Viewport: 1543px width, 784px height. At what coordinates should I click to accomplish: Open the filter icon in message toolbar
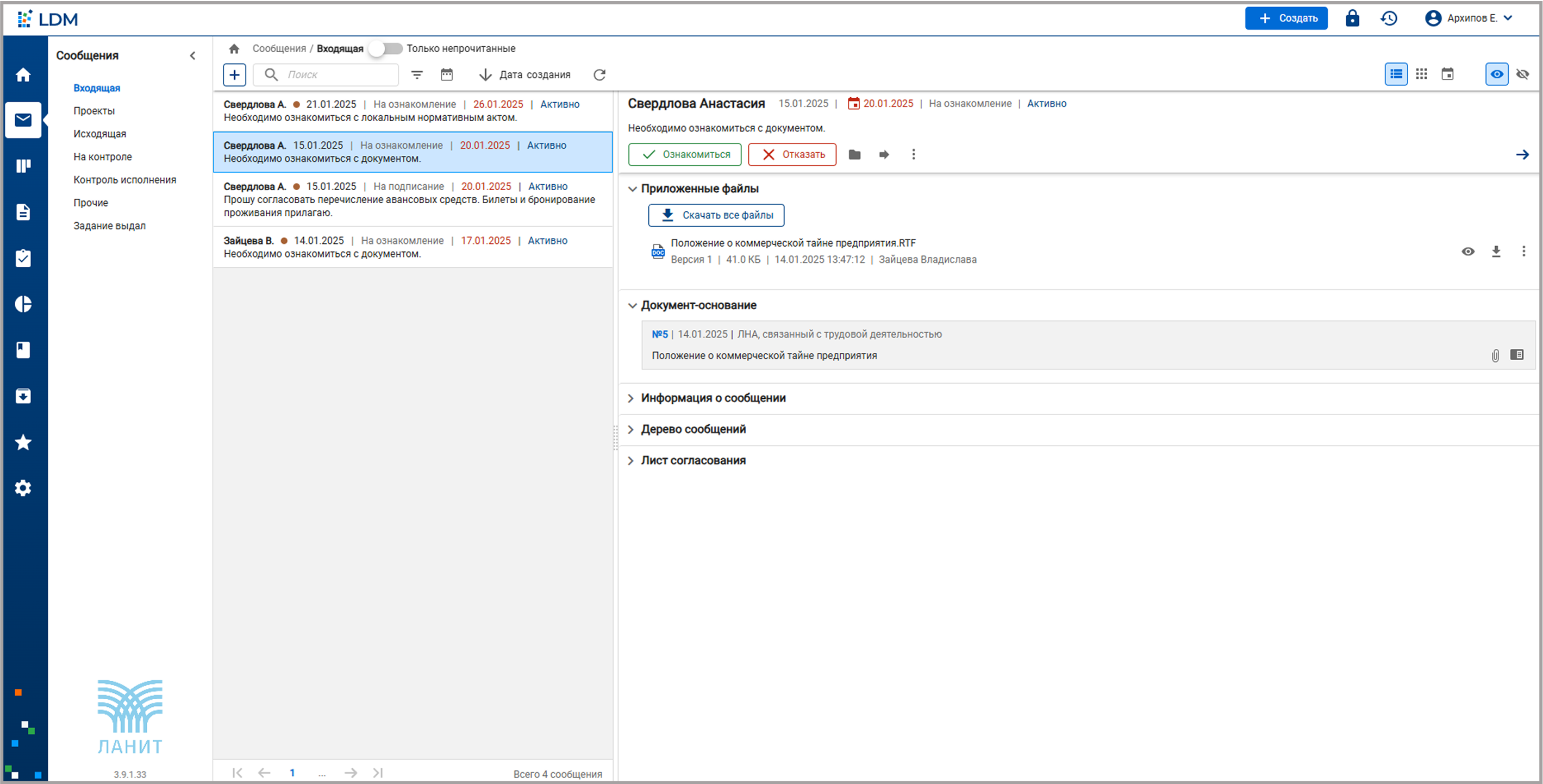coord(417,75)
